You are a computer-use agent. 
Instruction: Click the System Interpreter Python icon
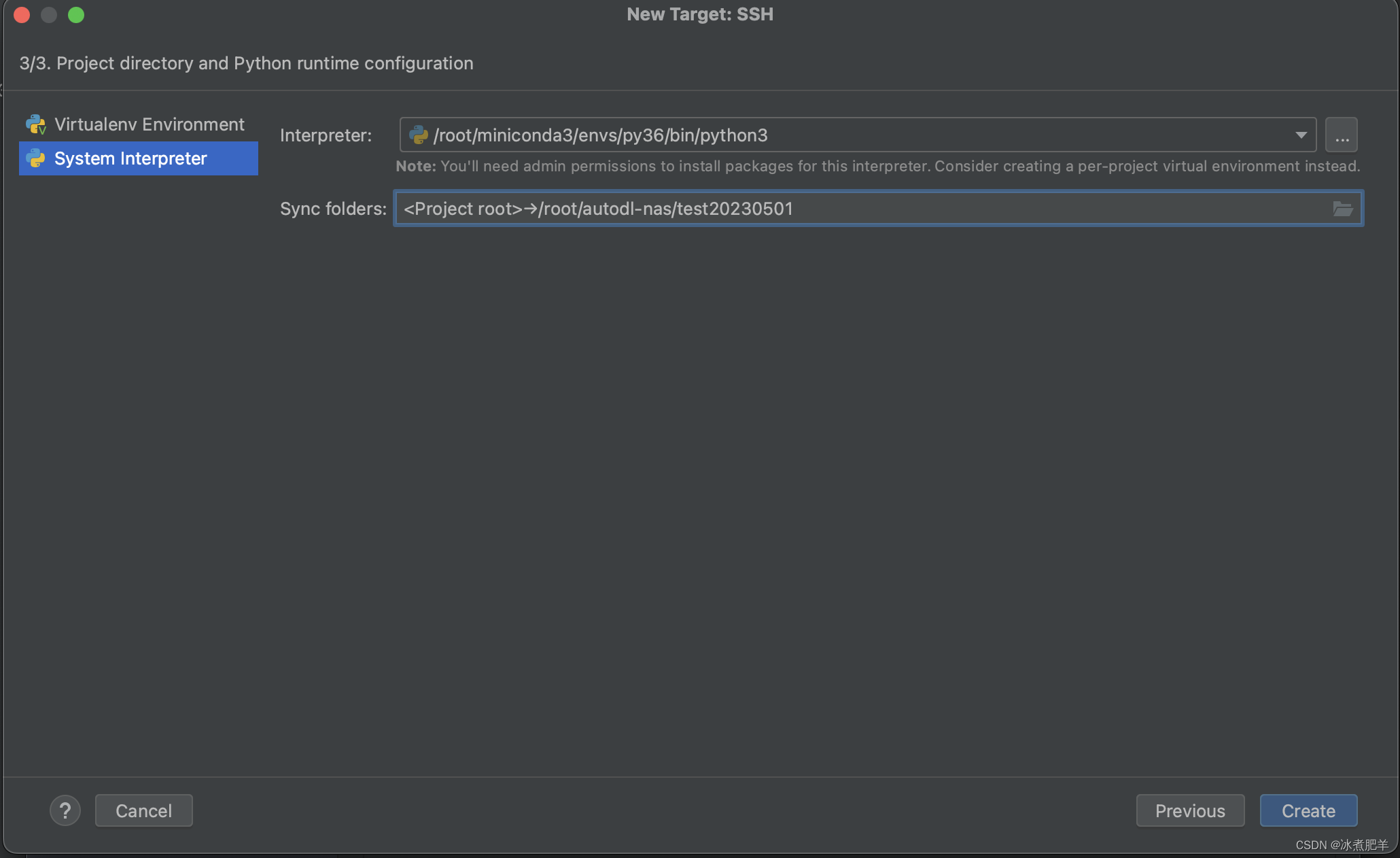click(x=35, y=158)
